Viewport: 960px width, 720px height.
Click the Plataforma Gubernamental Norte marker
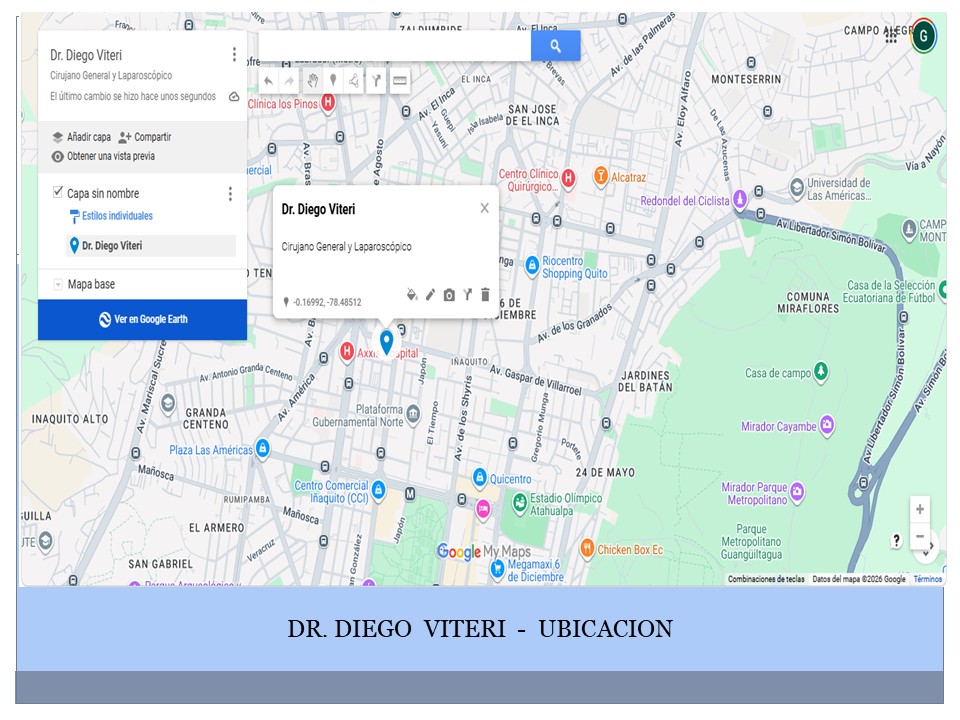pos(413,414)
